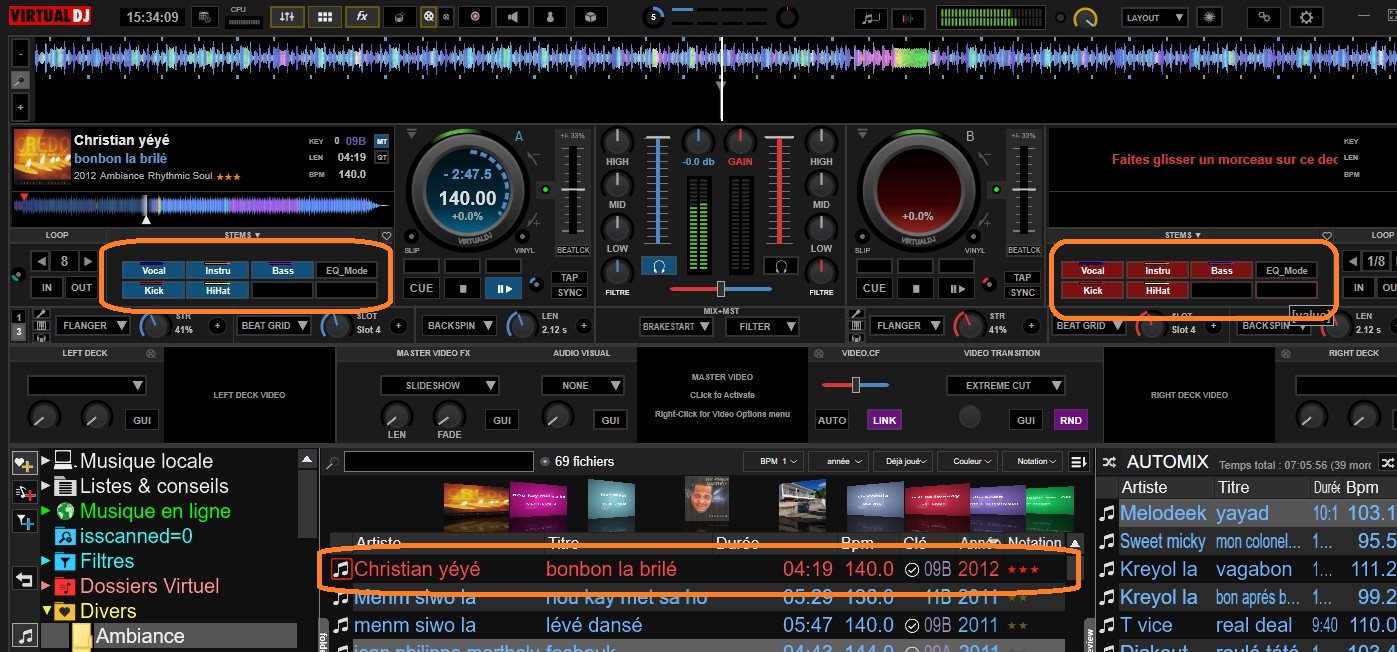The width and height of the screenshot is (1397, 652).
Task: Open the FILTER dropdown under the mixer
Action: [762, 326]
